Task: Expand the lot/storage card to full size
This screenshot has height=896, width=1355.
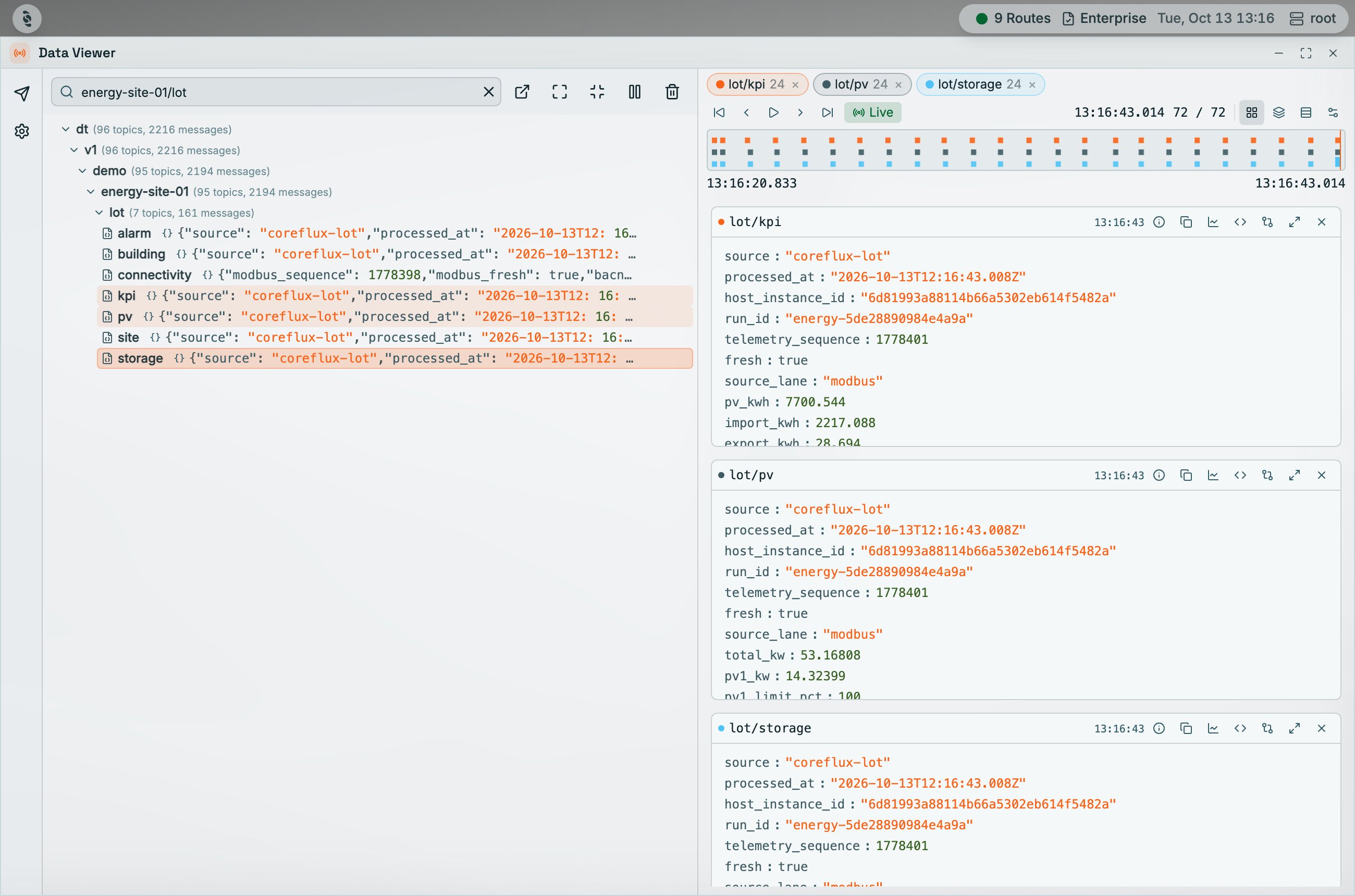Action: click(1295, 729)
